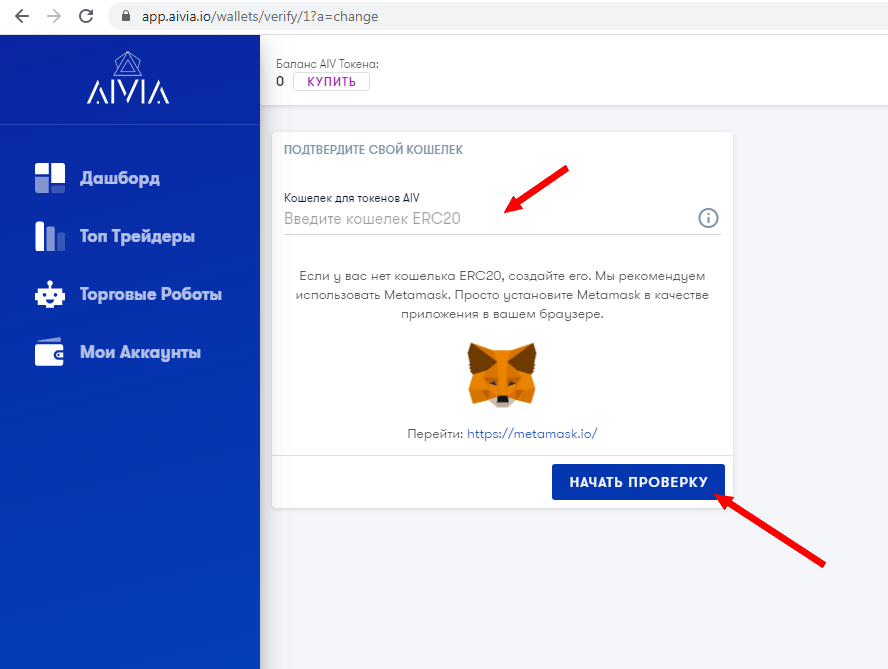Click the browser forward arrow

coord(54,16)
